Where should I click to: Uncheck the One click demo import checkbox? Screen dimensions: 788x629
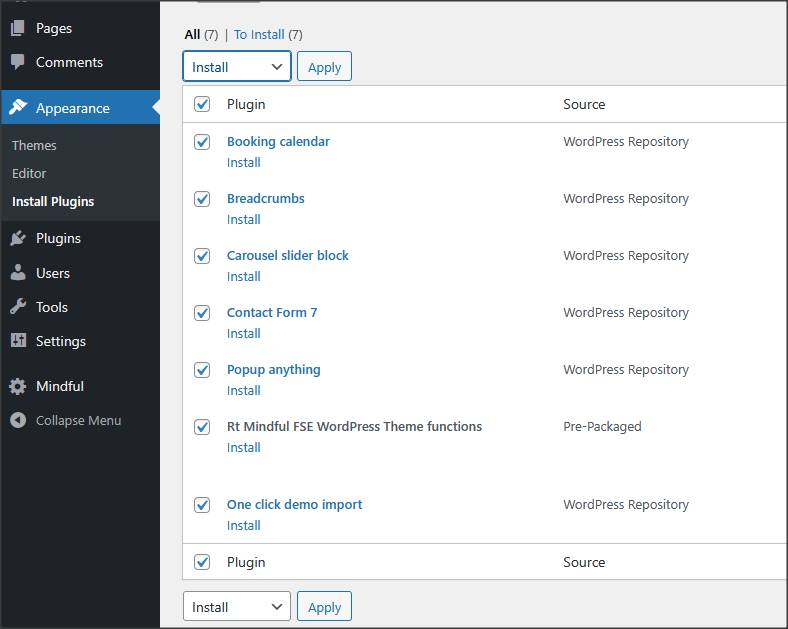point(202,505)
